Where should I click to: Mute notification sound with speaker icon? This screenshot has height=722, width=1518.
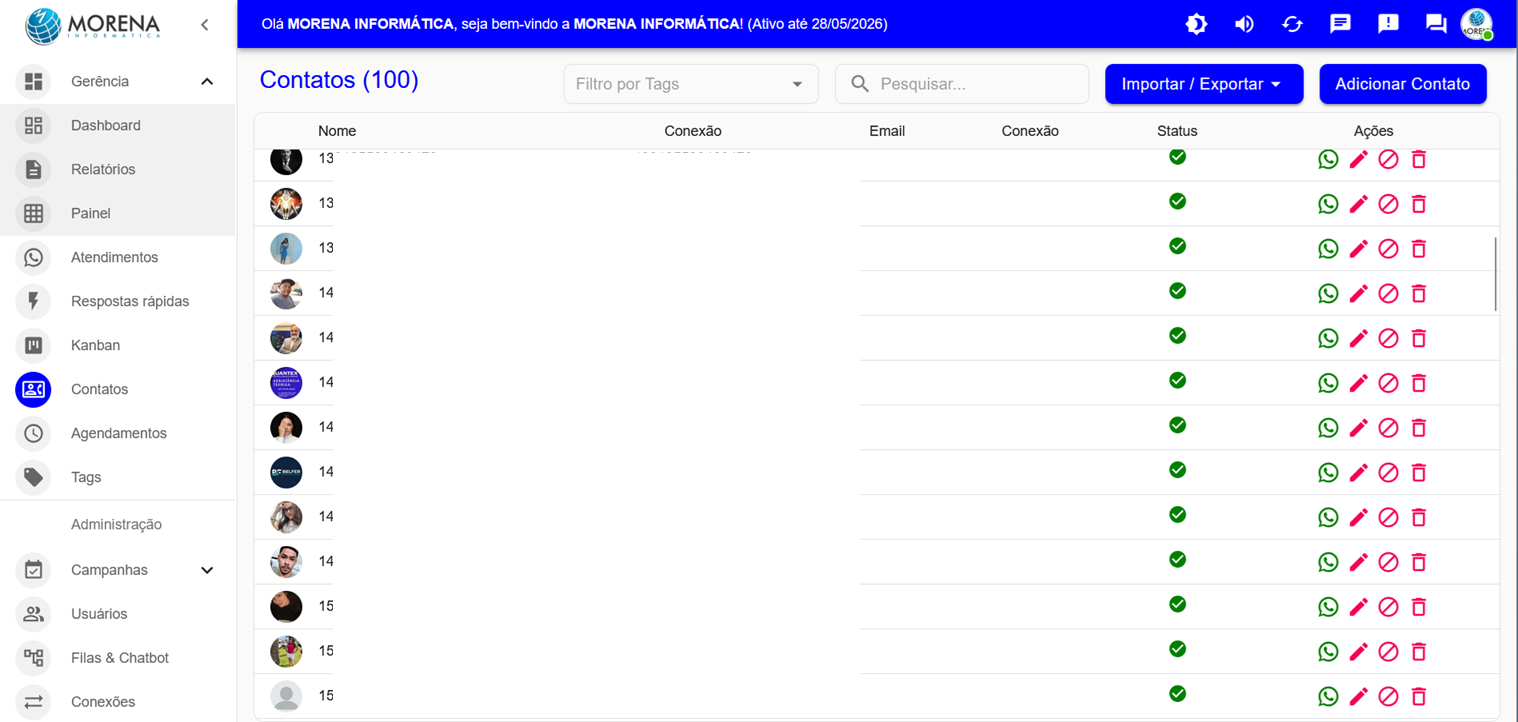click(1244, 24)
